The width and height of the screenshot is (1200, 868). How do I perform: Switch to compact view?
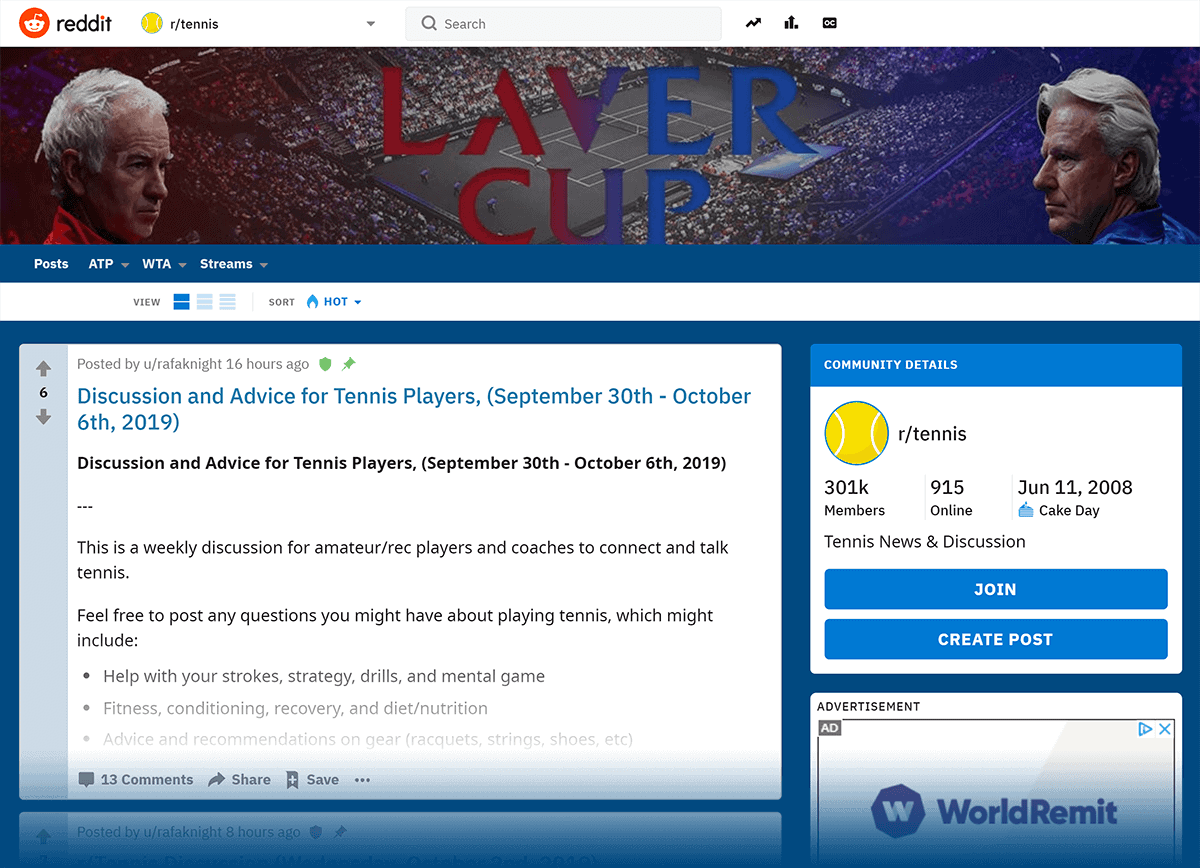[227, 302]
